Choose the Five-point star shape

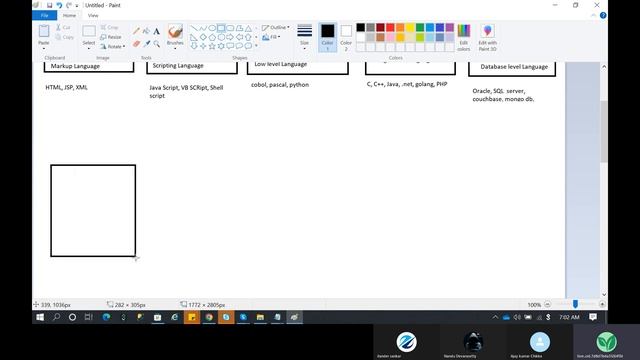click(212, 46)
